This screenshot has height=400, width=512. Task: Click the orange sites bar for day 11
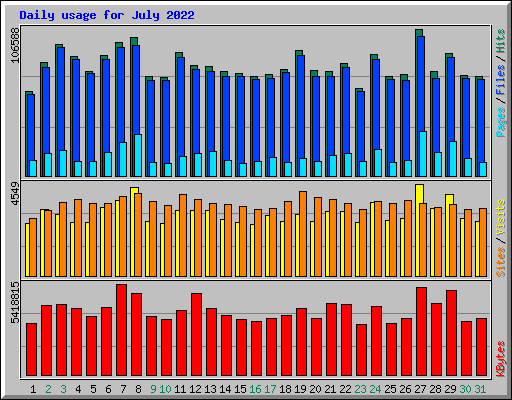coord(183,235)
